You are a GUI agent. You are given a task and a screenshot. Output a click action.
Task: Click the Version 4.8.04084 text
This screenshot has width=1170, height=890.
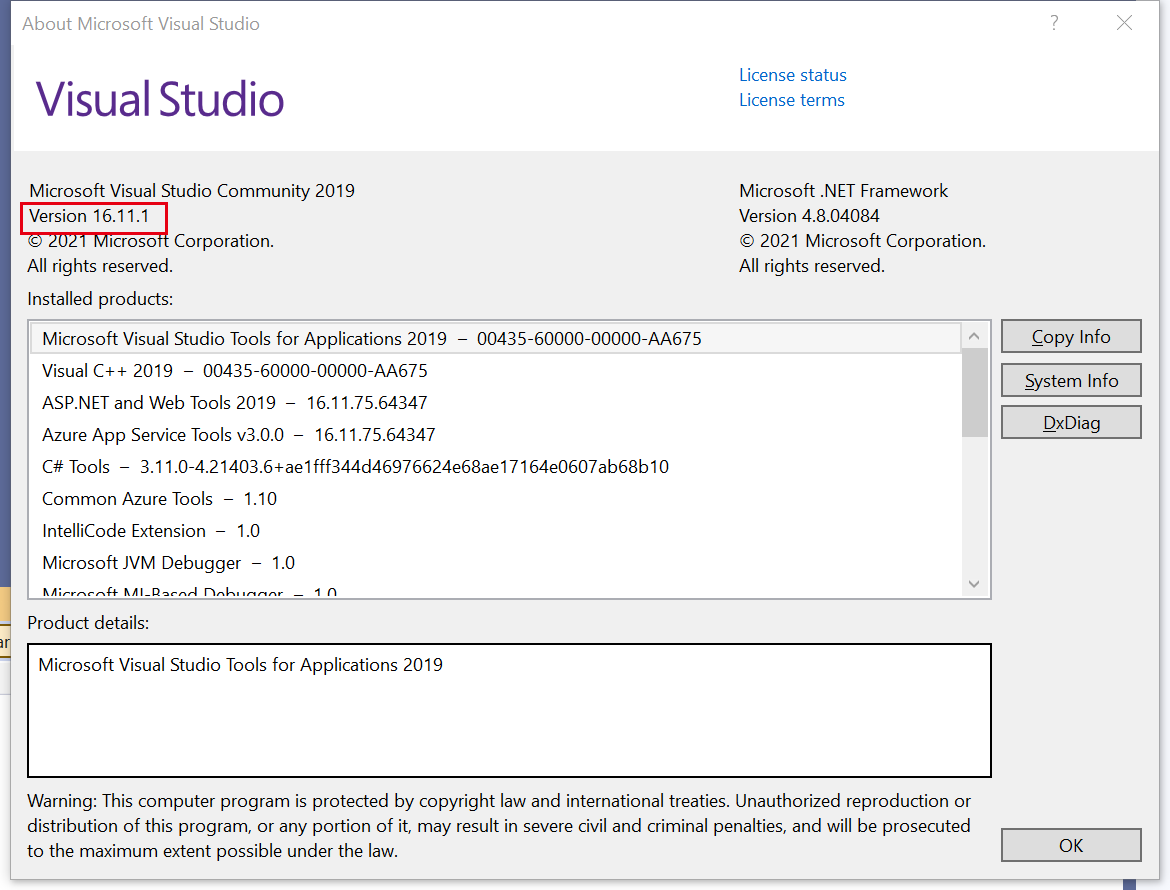[809, 216]
